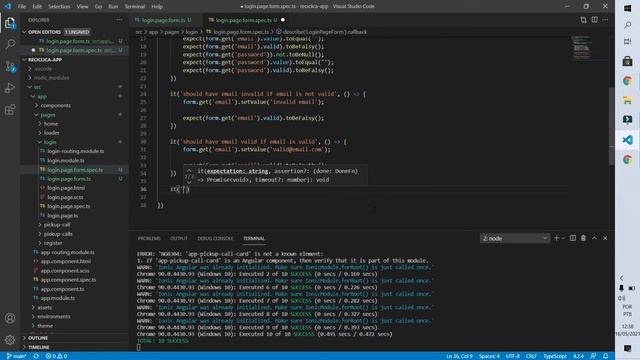Screen dimensions: 640x360
Task: Open the launch profile dropdown beside new terminal
Action: [x=563, y=238]
